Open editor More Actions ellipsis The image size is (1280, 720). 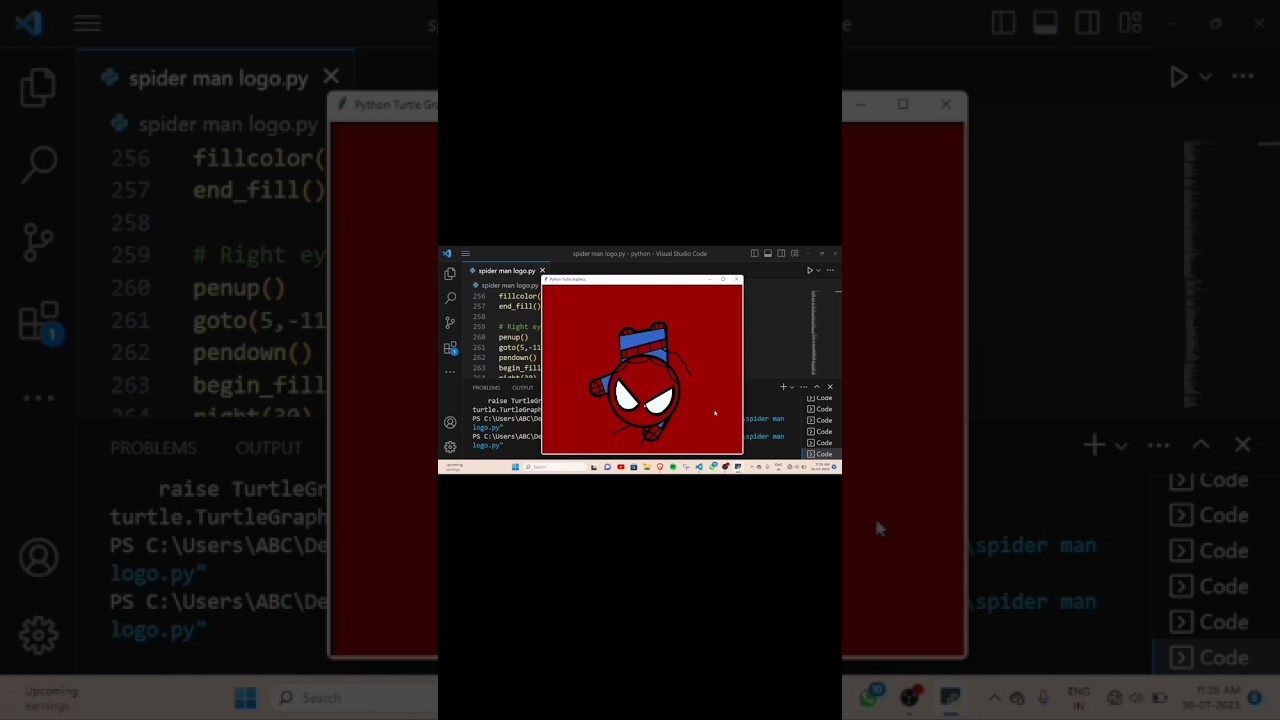(x=830, y=270)
